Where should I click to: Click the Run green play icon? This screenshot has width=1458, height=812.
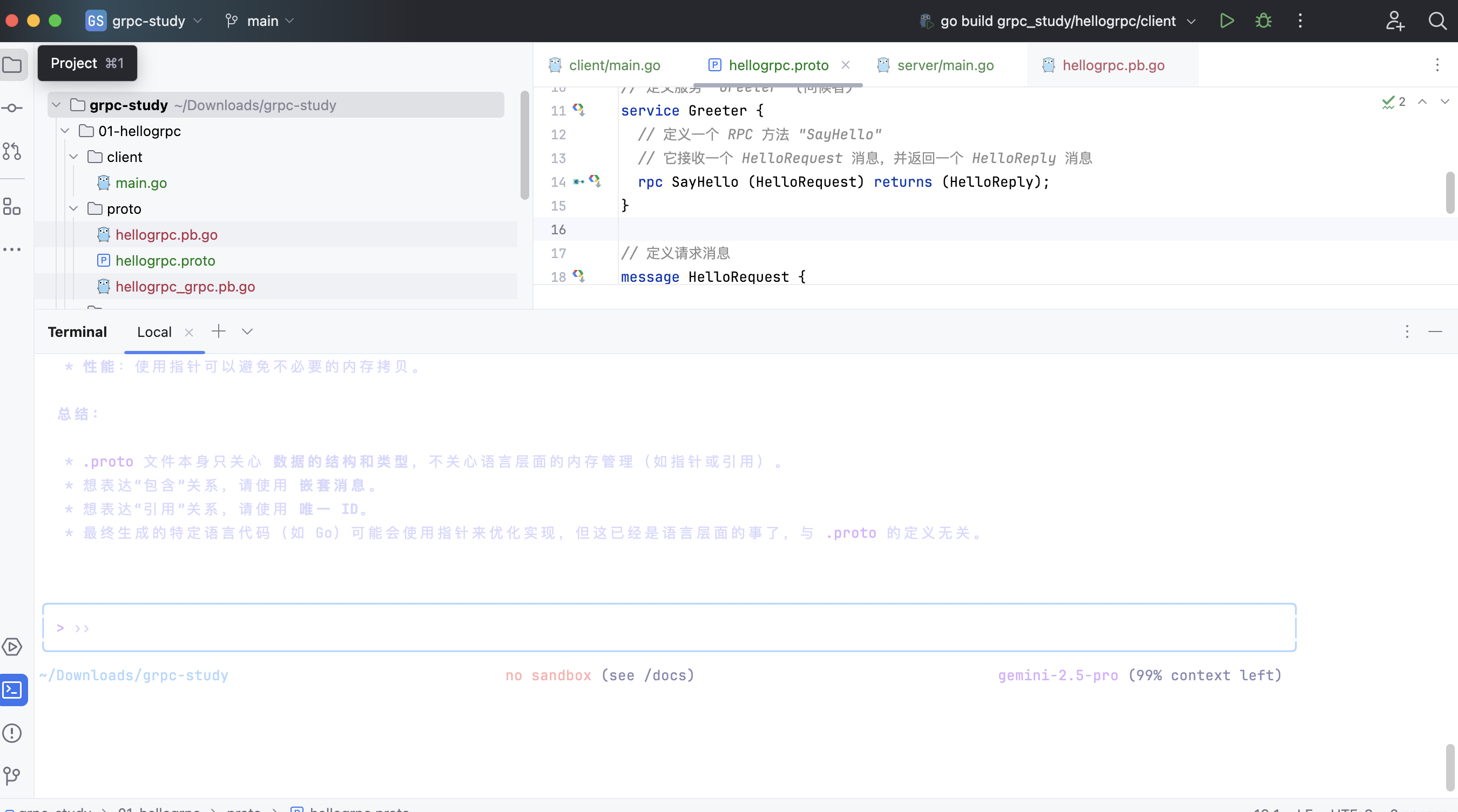click(1226, 21)
